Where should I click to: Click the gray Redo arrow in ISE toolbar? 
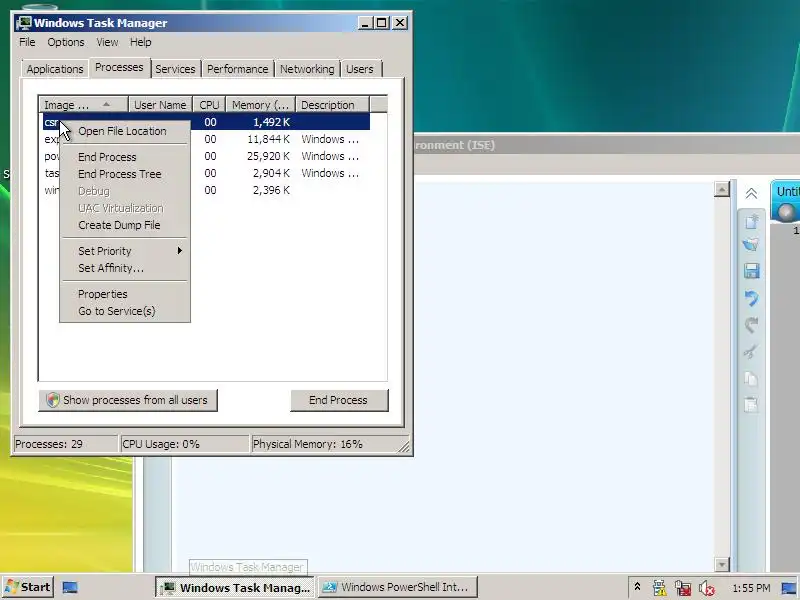[751, 325]
